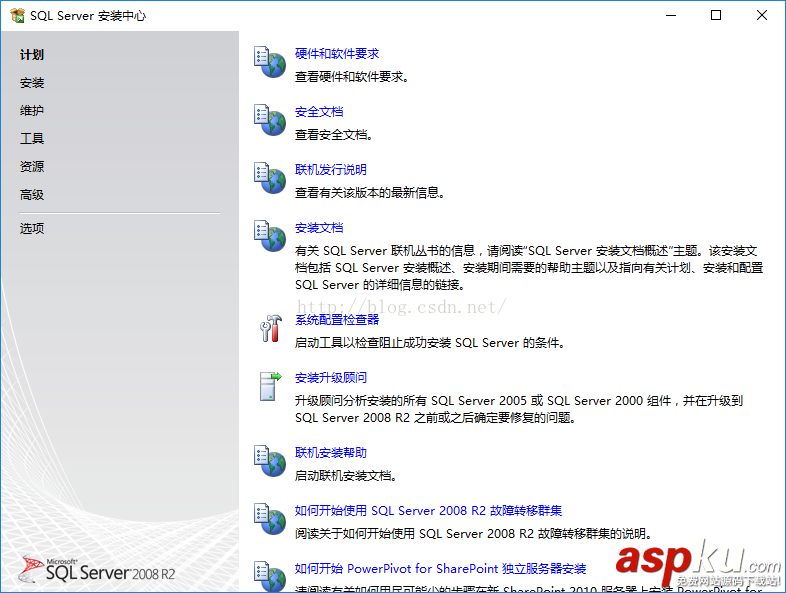The image size is (786, 593).
Task: Click the description text 查看安全文档。
Action: (334, 135)
